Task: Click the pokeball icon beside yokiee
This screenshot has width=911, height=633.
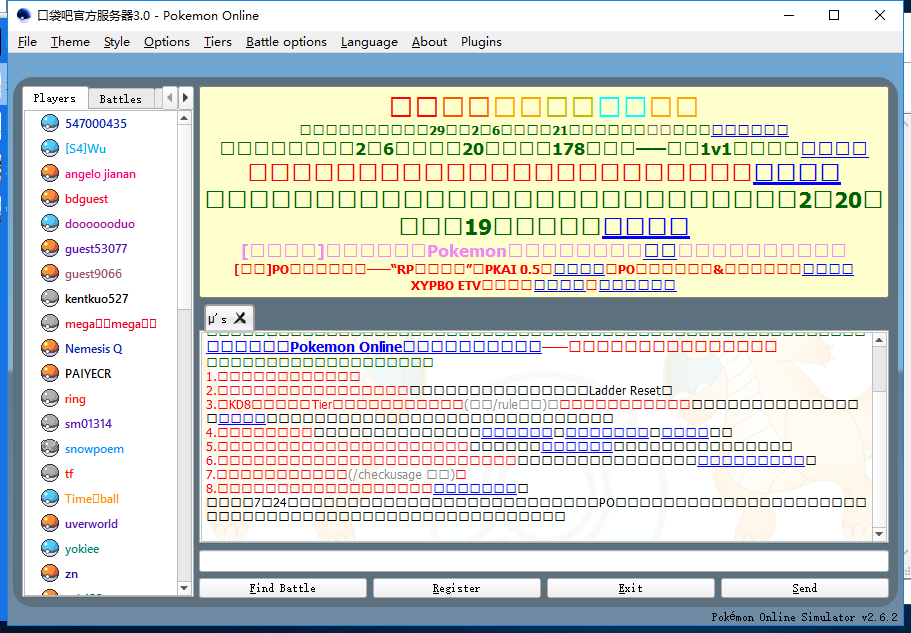Action: click(x=50, y=548)
